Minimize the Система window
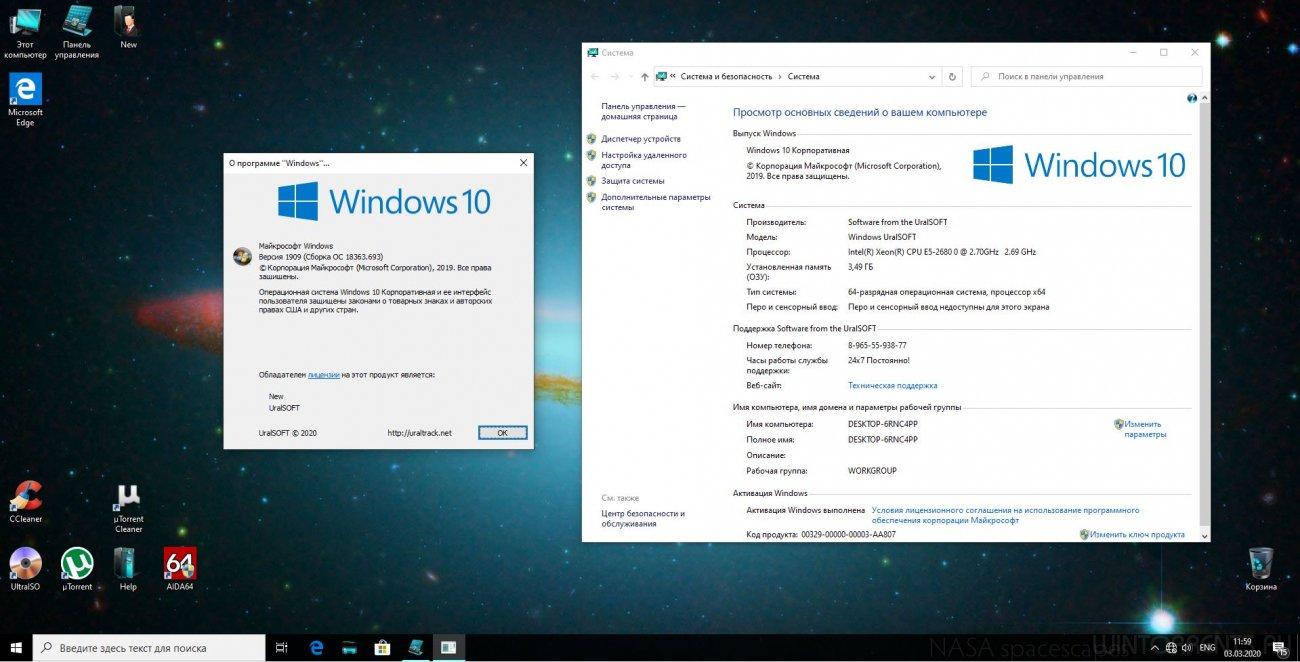Screen dimensions: 1300x662 (x=1132, y=52)
